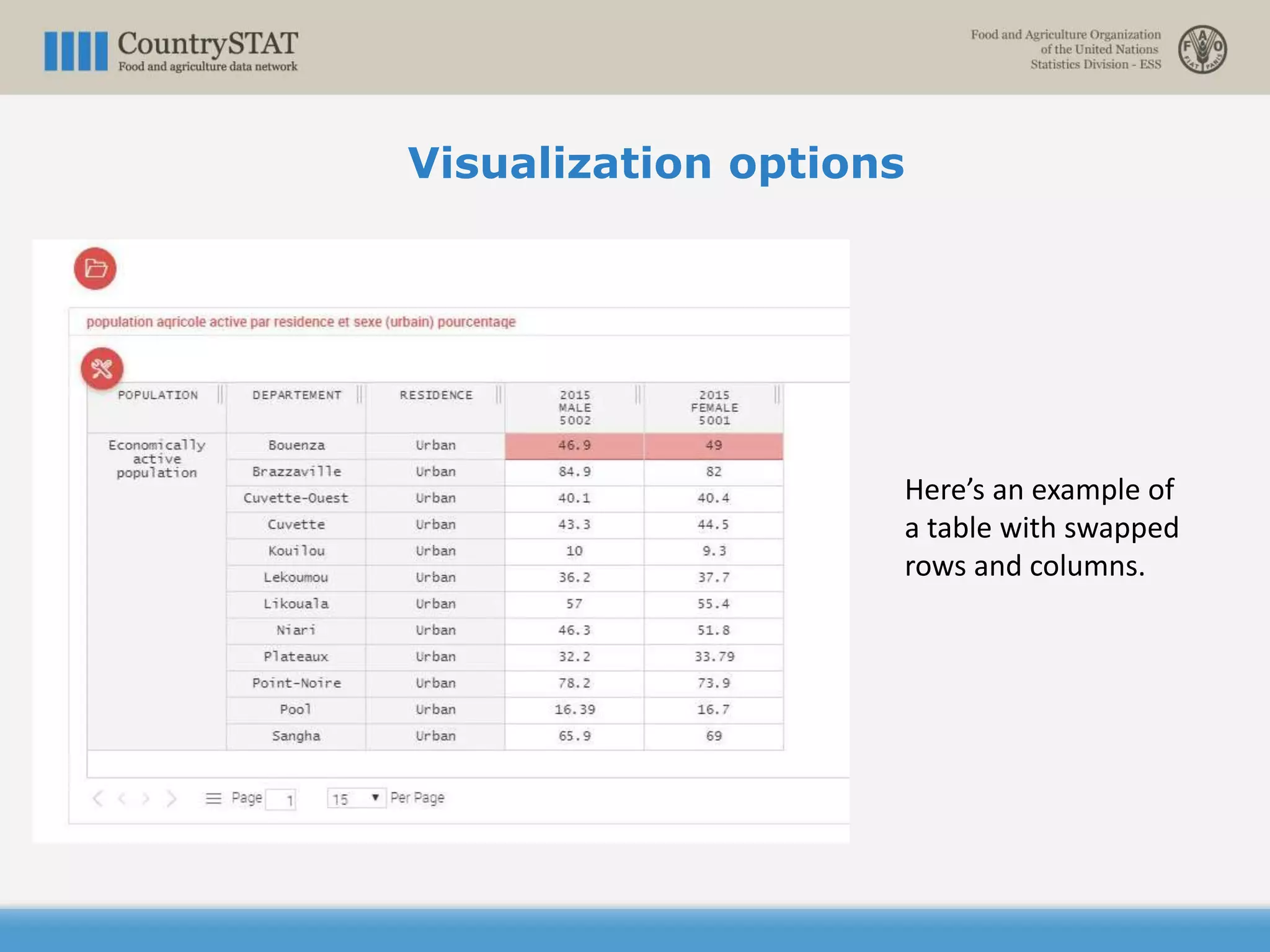Select highlighted cell with value 46.9
Viewport: 1270px width, 952px height.
point(574,446)
